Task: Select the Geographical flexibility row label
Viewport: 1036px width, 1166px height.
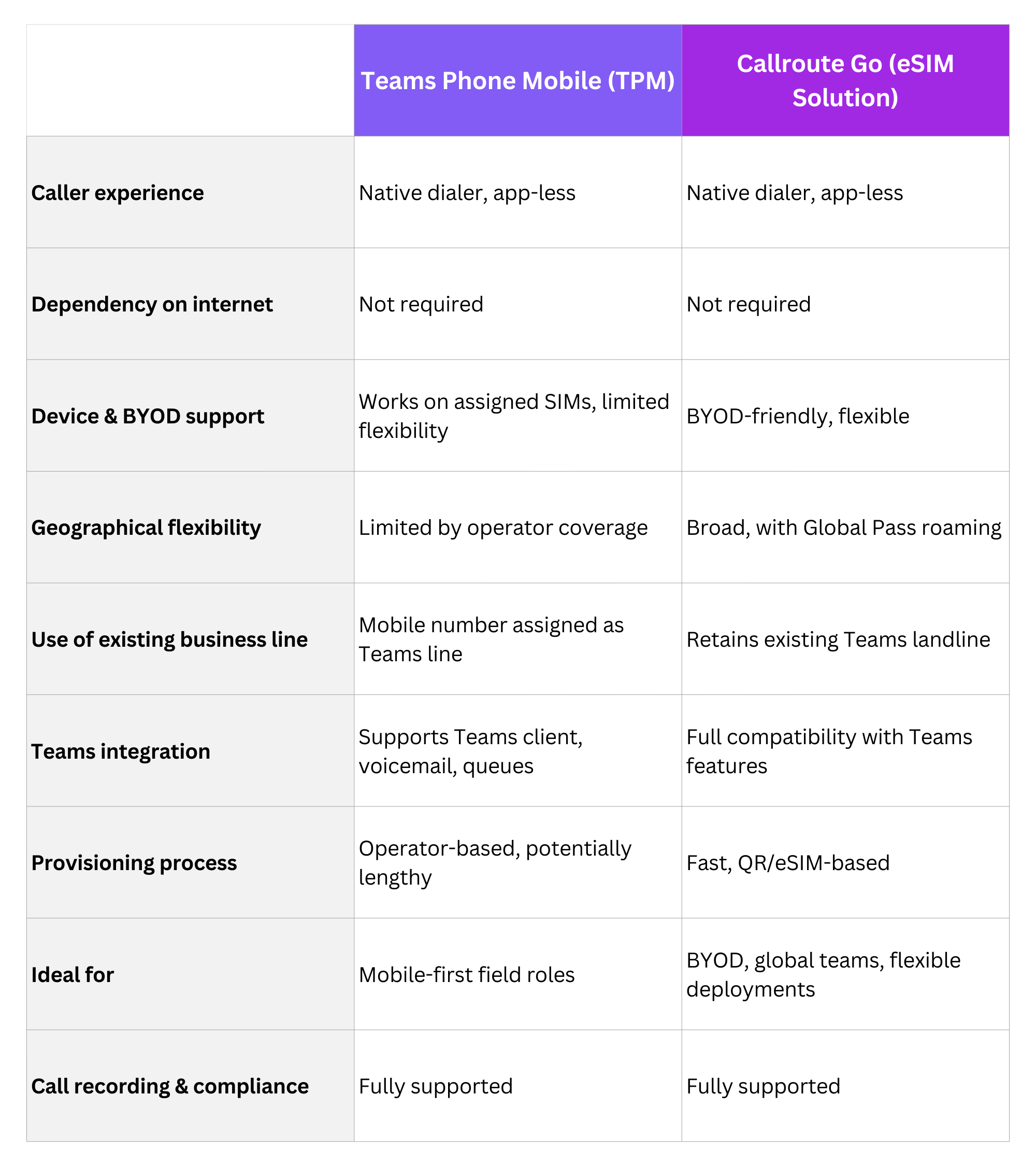Action: (x=146, y=528)
